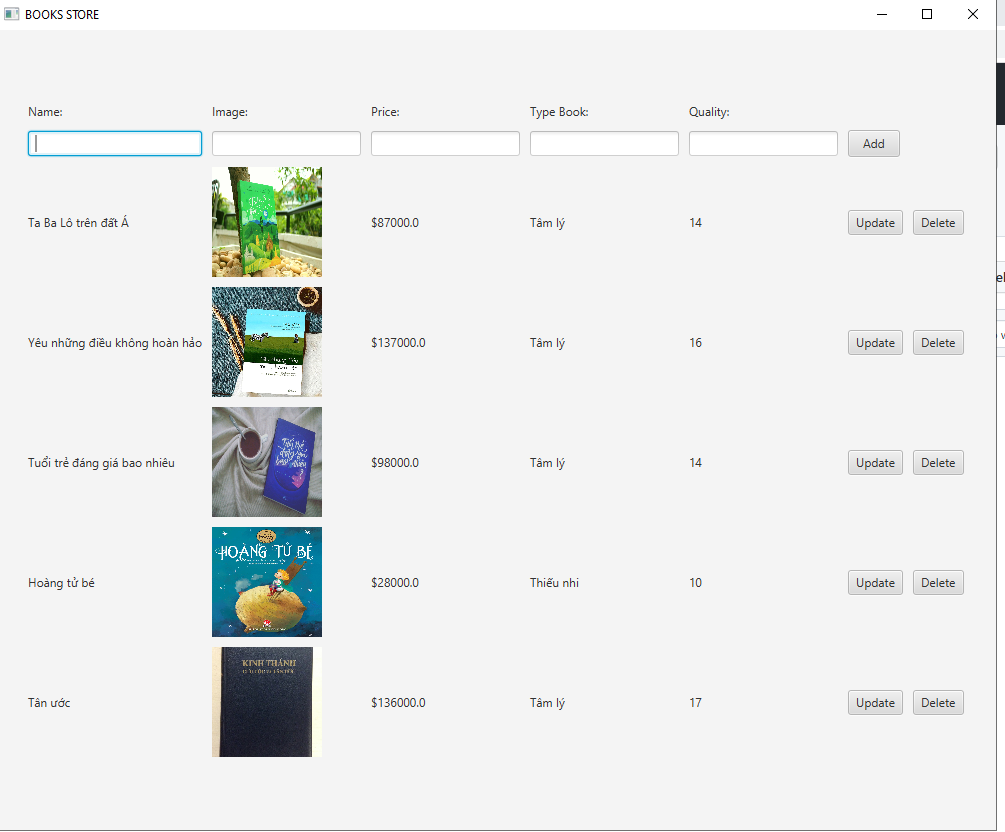This screenshot has width=1005, height=832.
Task: Click the Yêu những điều không hoàn hảo cover
Action: (x=267, y=342)
